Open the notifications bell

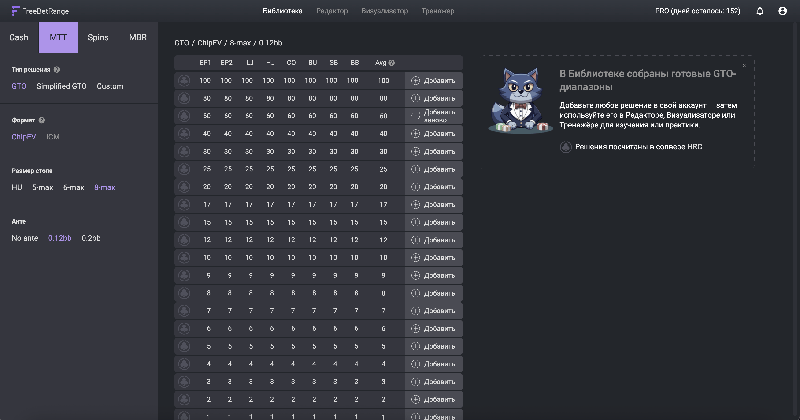click(760, 11)
